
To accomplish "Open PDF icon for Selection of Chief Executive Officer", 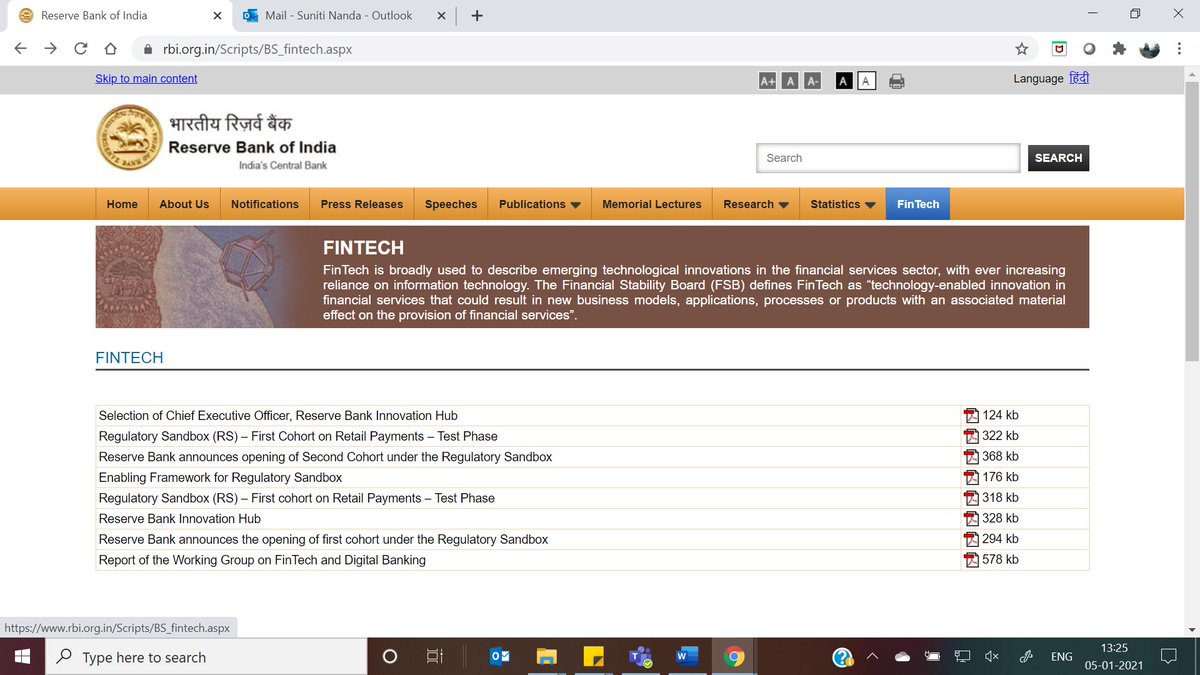I will [970, 416].
